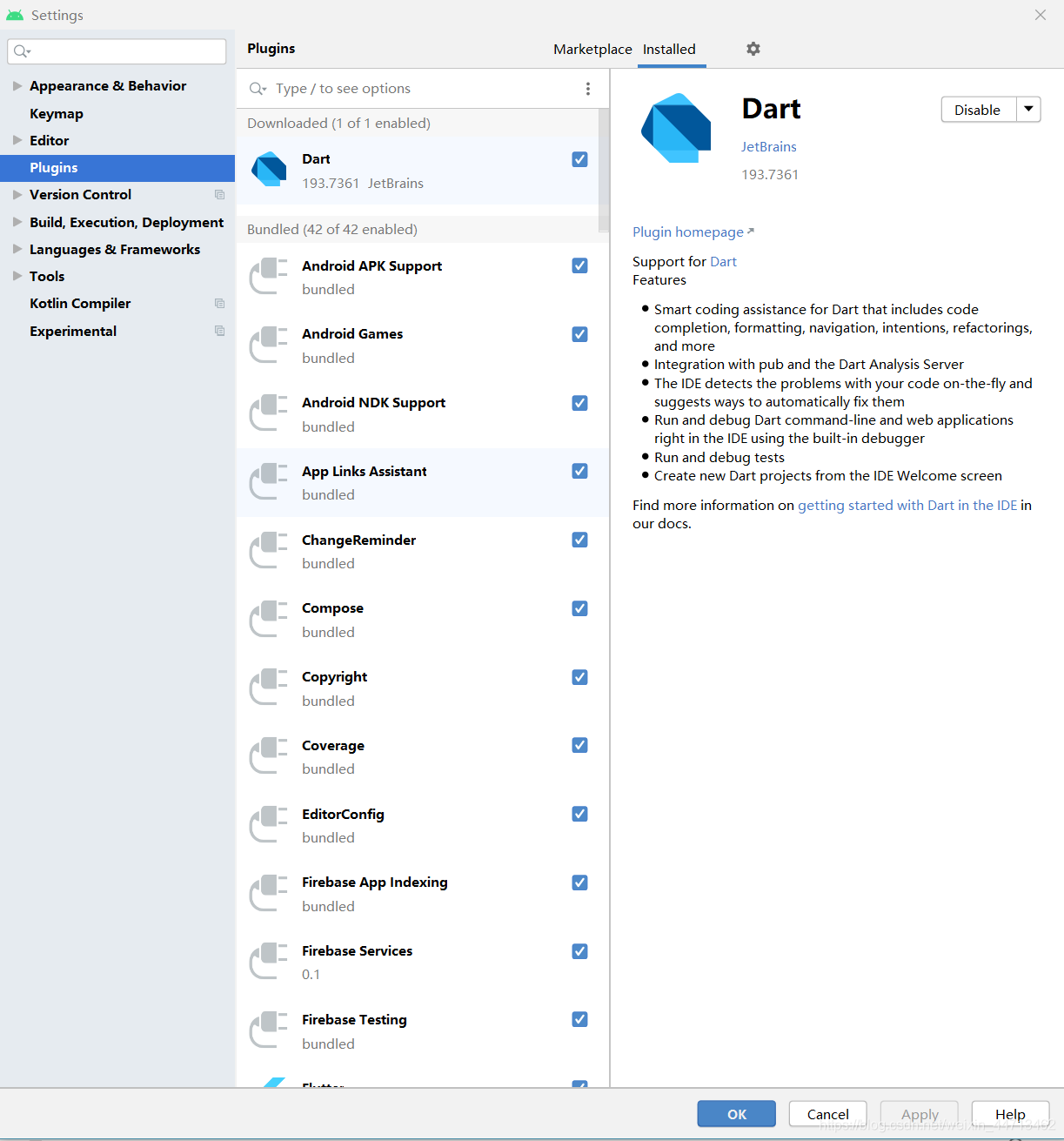The image size is (1064, 1141).
Task: Expand Build, Execution, Deployment node
Action: click(17, 222)
